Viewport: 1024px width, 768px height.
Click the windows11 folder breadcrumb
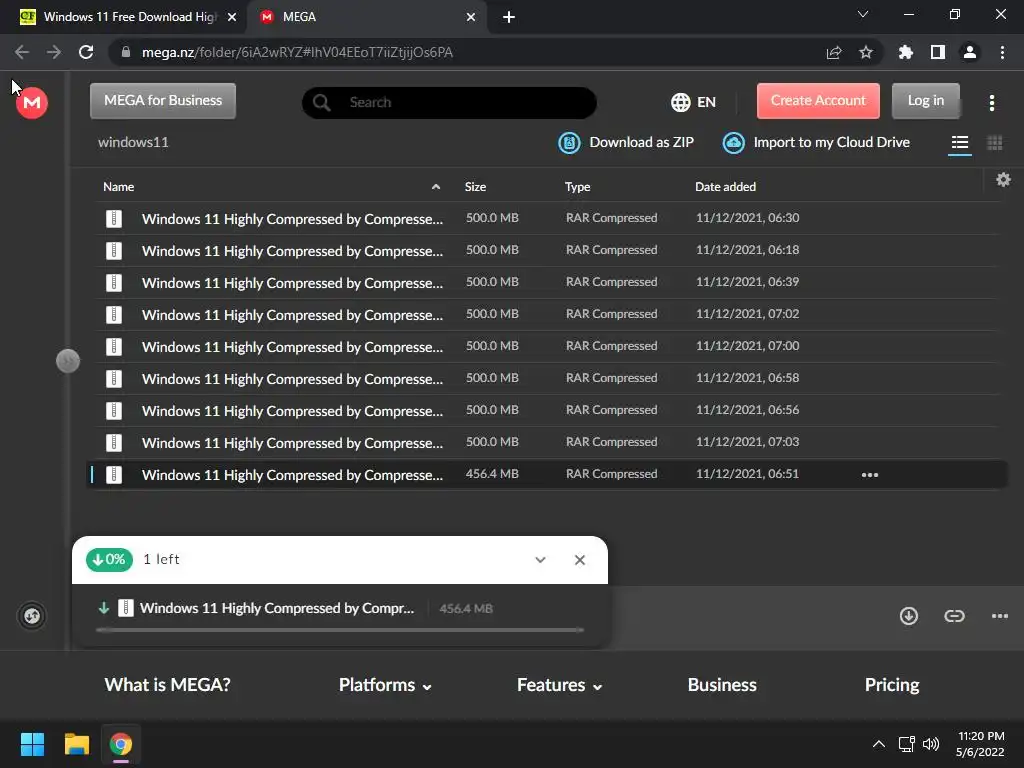pyautogui.click(x=133, y=142)
